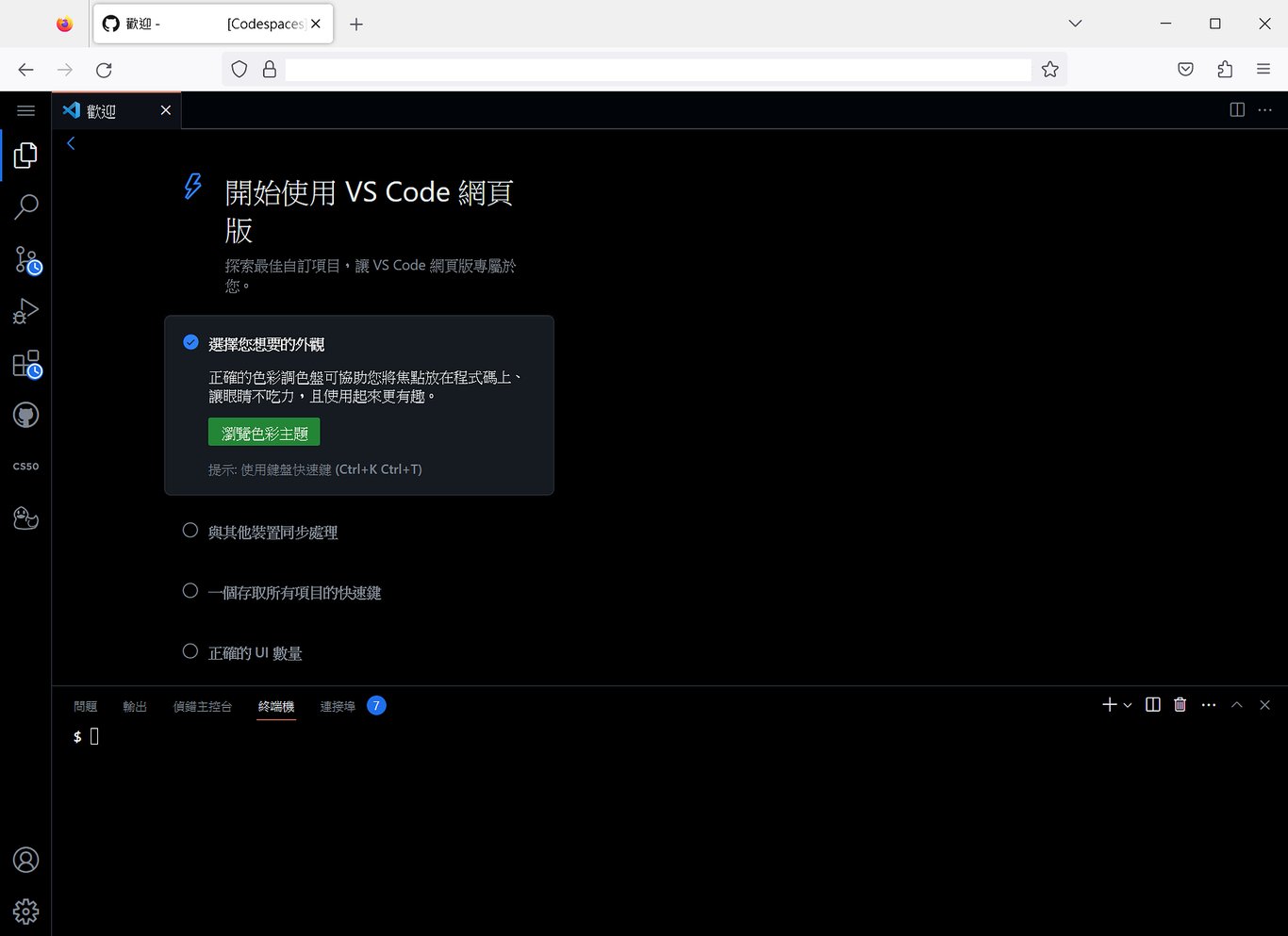
Task: Select the 歡迎 editor tab
Action: (x=116, y=110)
